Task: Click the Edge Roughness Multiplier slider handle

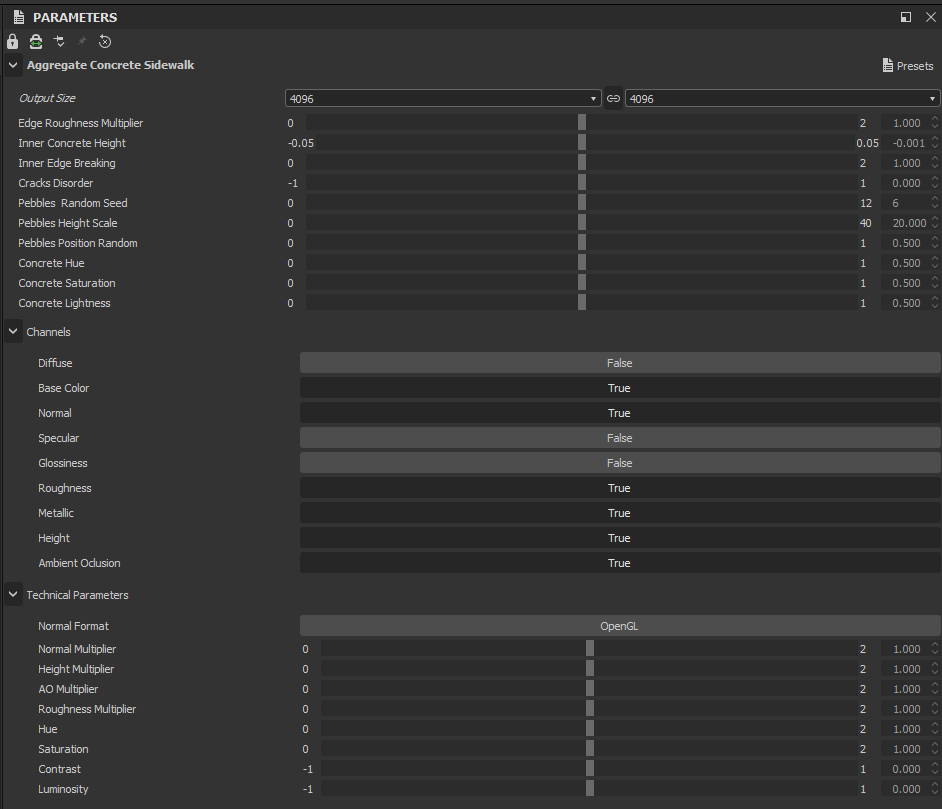Action: pyautogui.click(x=582, y=123)
